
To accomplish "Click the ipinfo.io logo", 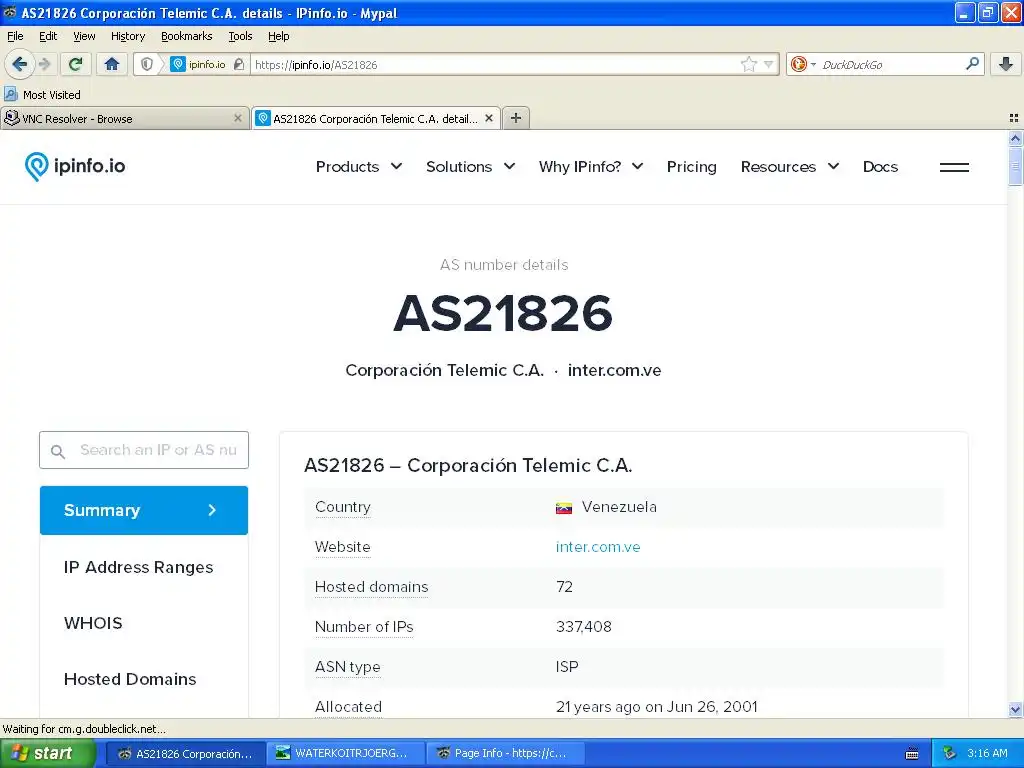I will pyautogui.click(x=74, y=167).
